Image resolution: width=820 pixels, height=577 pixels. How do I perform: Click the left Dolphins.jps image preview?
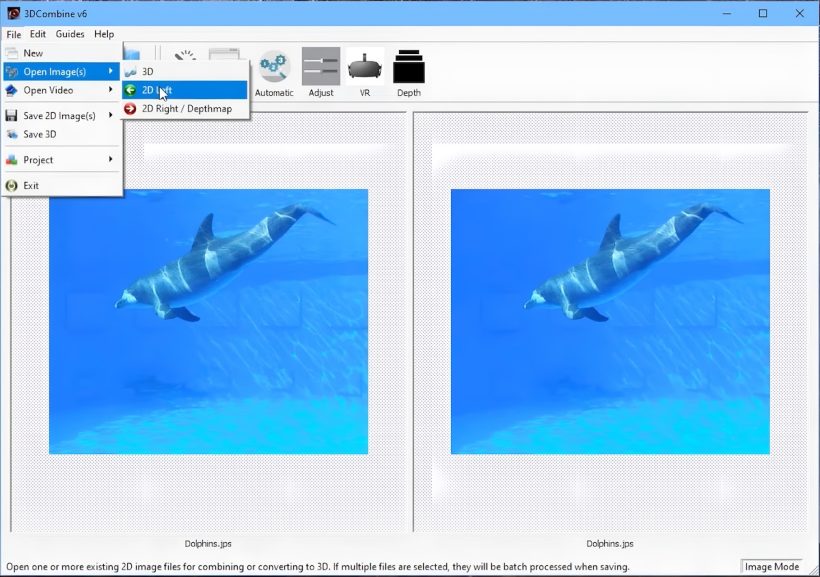point(210,320)
